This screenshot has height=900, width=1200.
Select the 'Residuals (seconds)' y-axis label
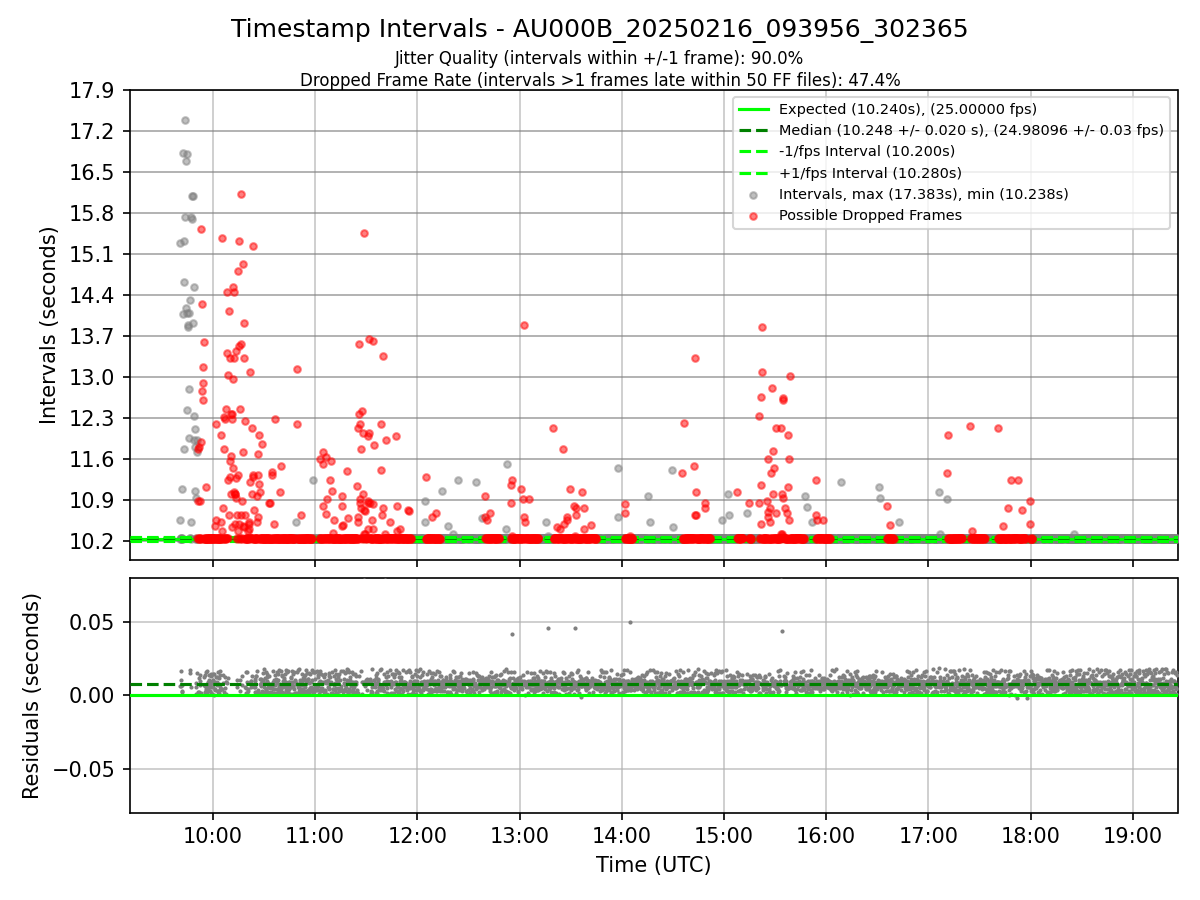31,696
